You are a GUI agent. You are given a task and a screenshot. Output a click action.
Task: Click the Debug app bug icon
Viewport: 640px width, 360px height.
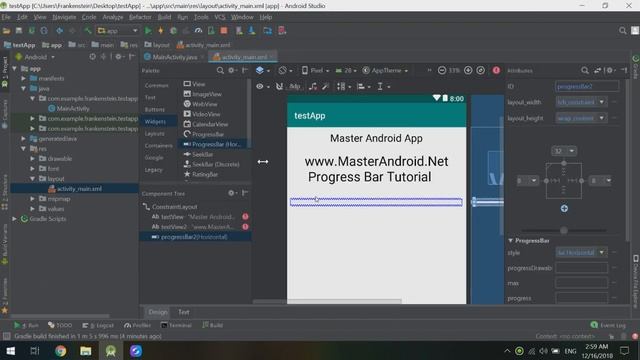(173, 31)
